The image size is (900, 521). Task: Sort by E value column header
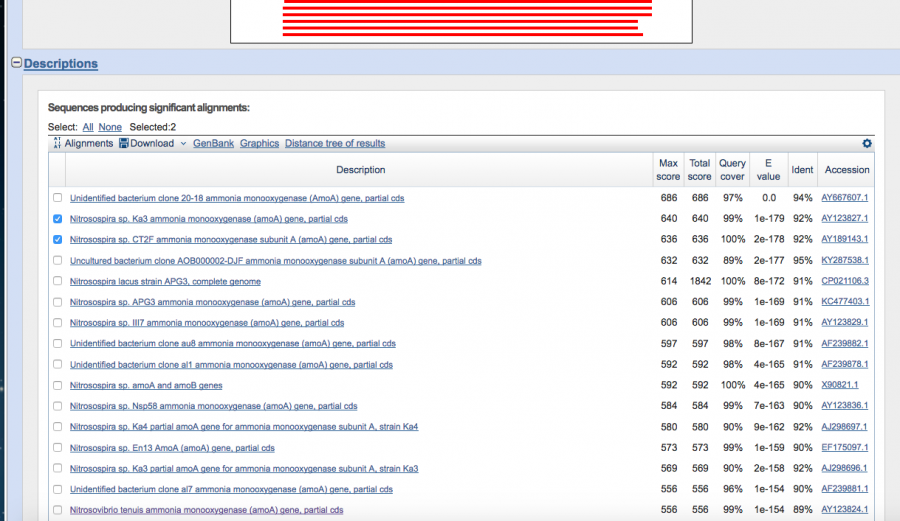(768, 170)
